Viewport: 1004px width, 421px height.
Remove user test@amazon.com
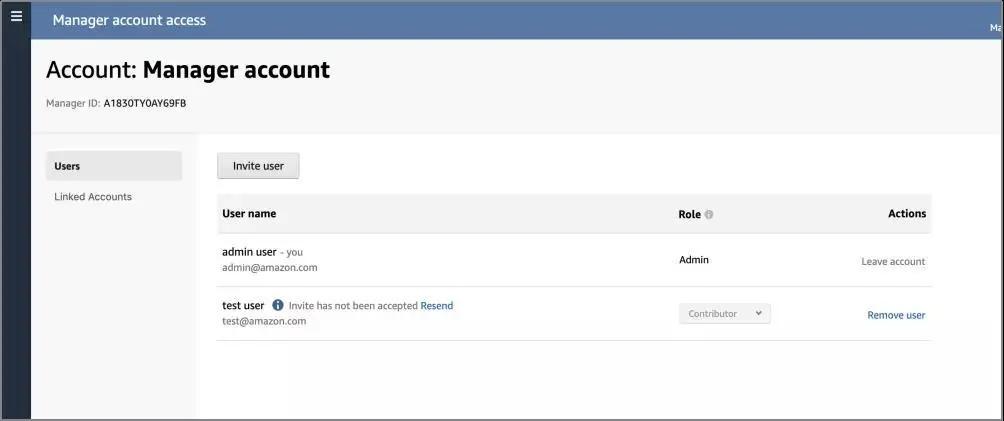(x=896, y=315)
